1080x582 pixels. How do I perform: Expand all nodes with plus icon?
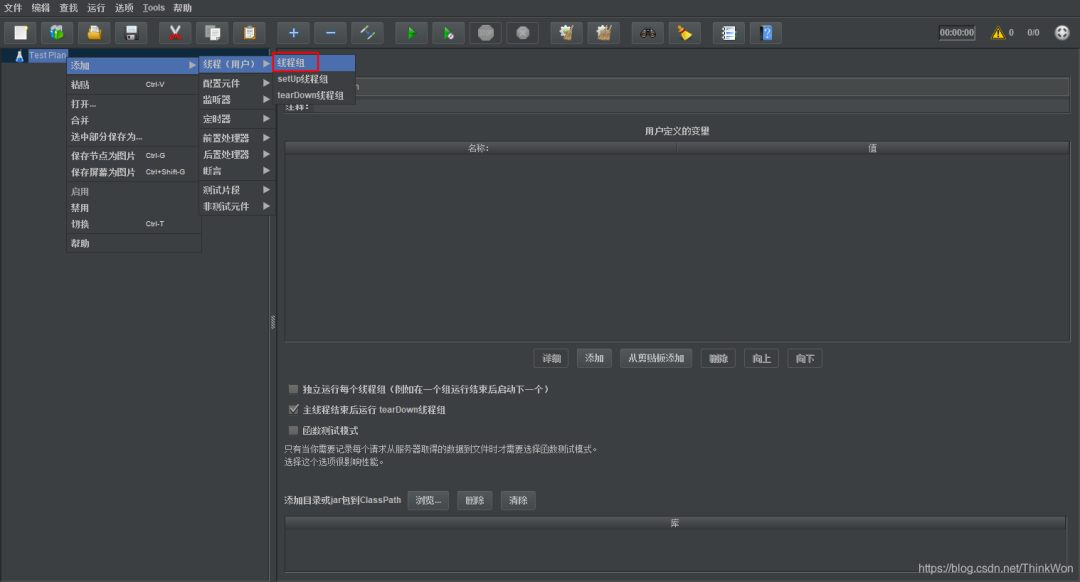293,32
